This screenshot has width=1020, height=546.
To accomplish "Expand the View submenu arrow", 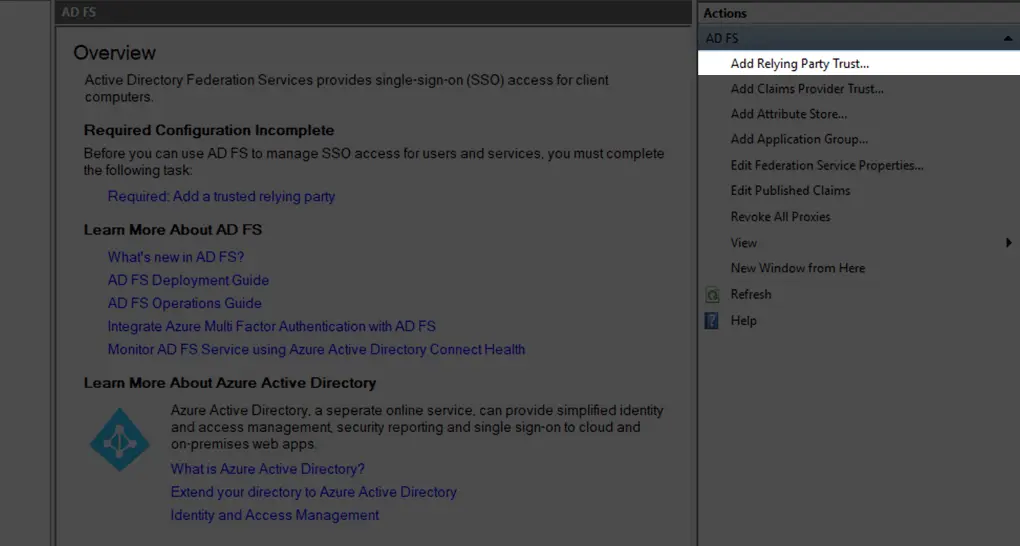I will [x=1009, y=243].
